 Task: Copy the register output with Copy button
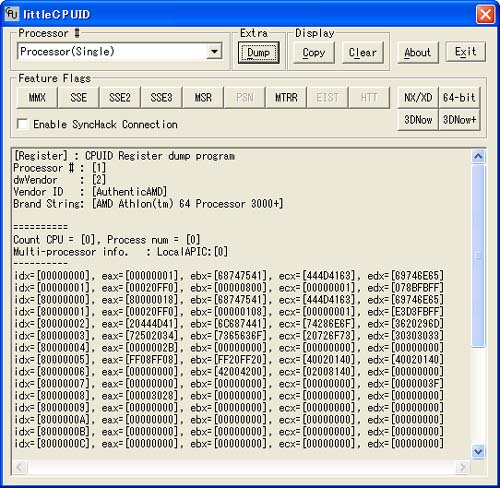[314, 52]
